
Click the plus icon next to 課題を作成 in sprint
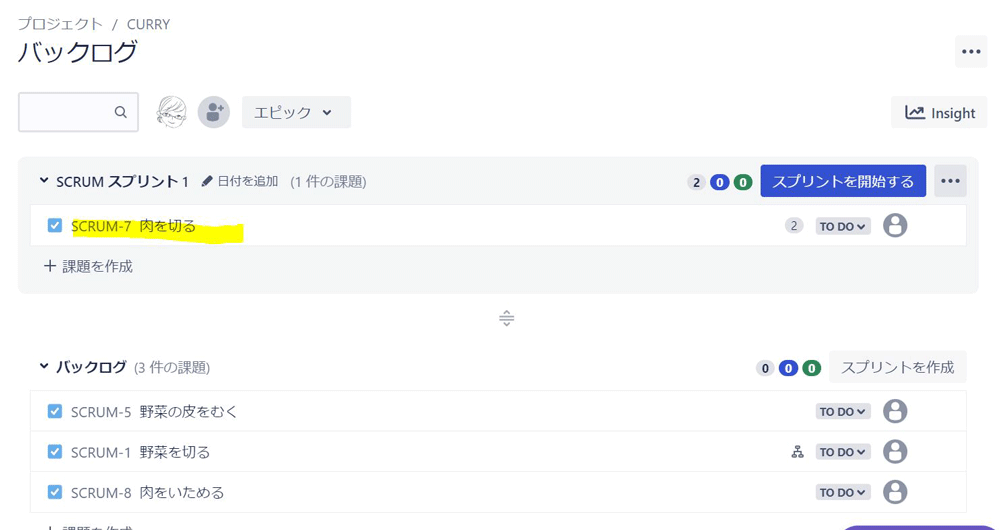[50, 266]
